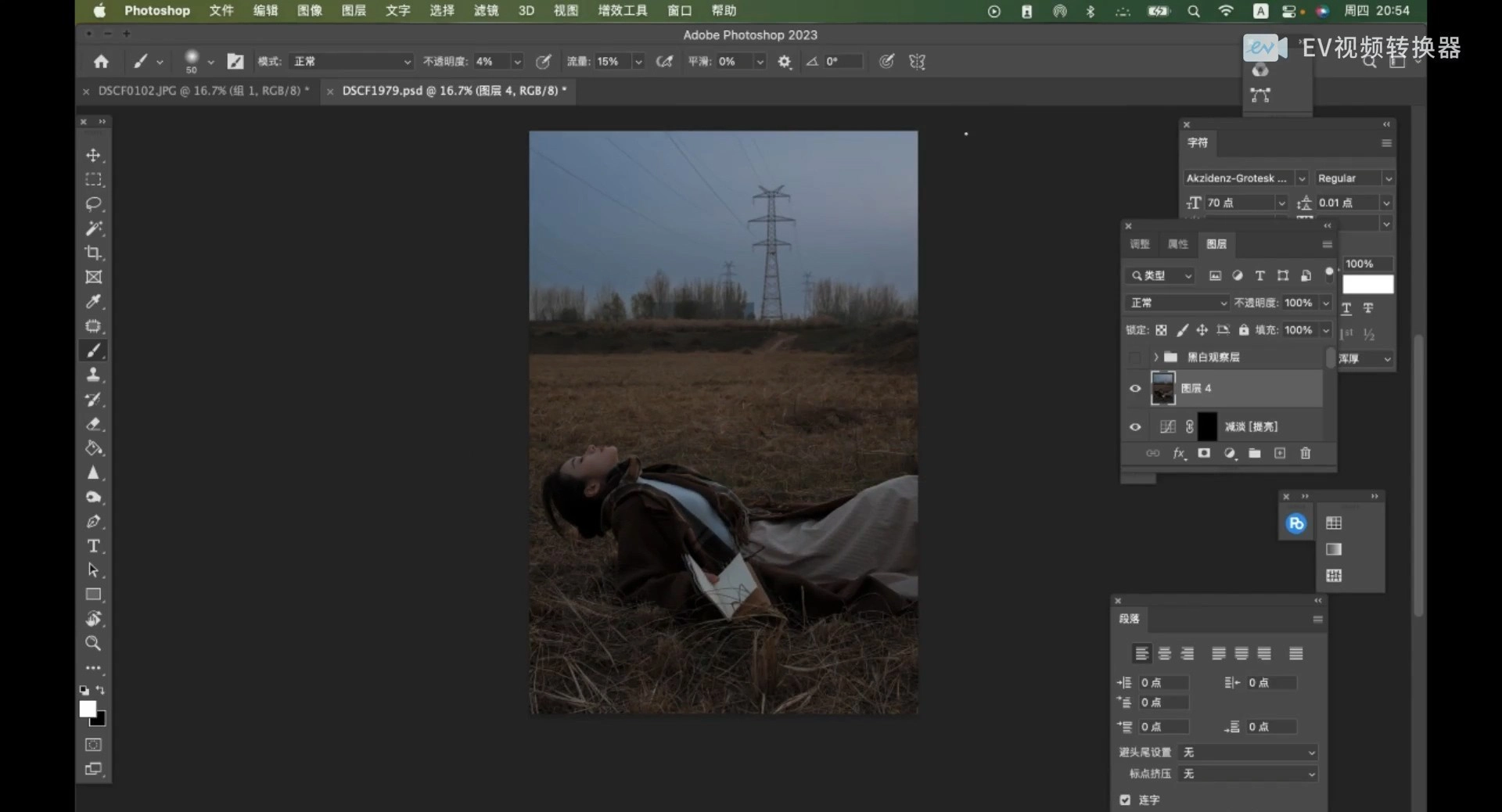The height and width of the screenshot is (812, 1502).
Task: Select the Lasso tool
Action: (93, 203)
